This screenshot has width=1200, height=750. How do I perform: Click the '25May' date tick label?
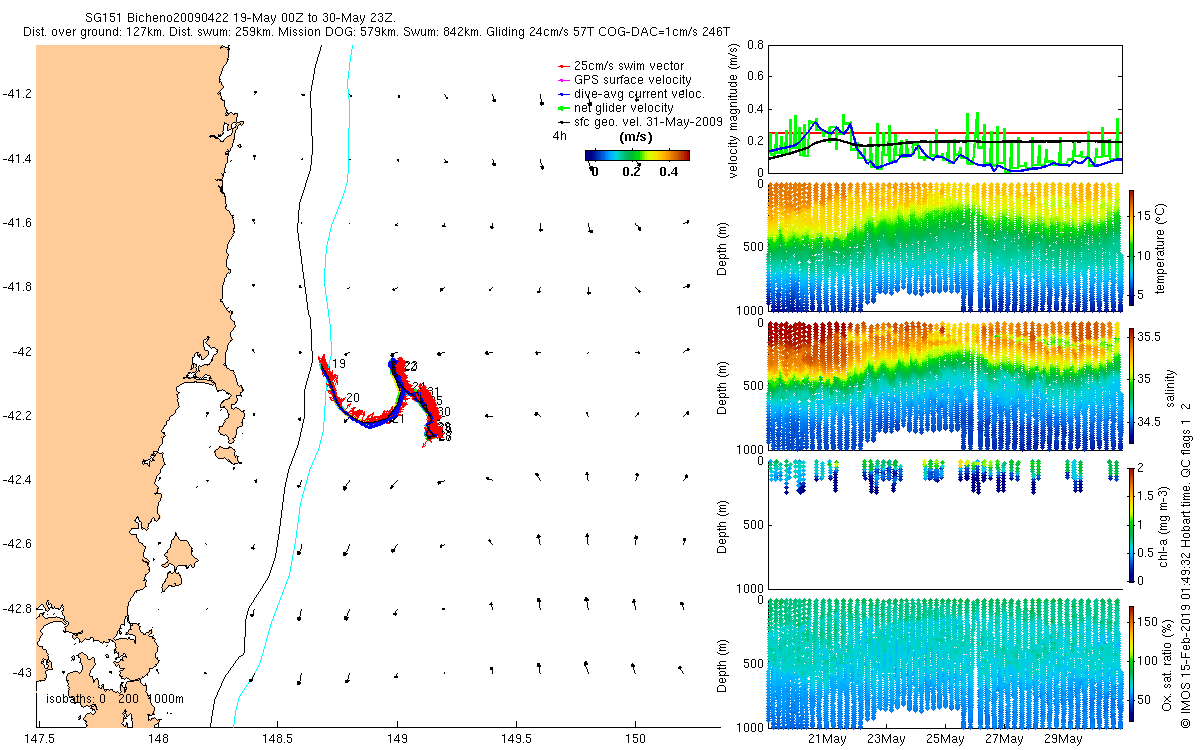pyautogui.click(x=946, y=740)
